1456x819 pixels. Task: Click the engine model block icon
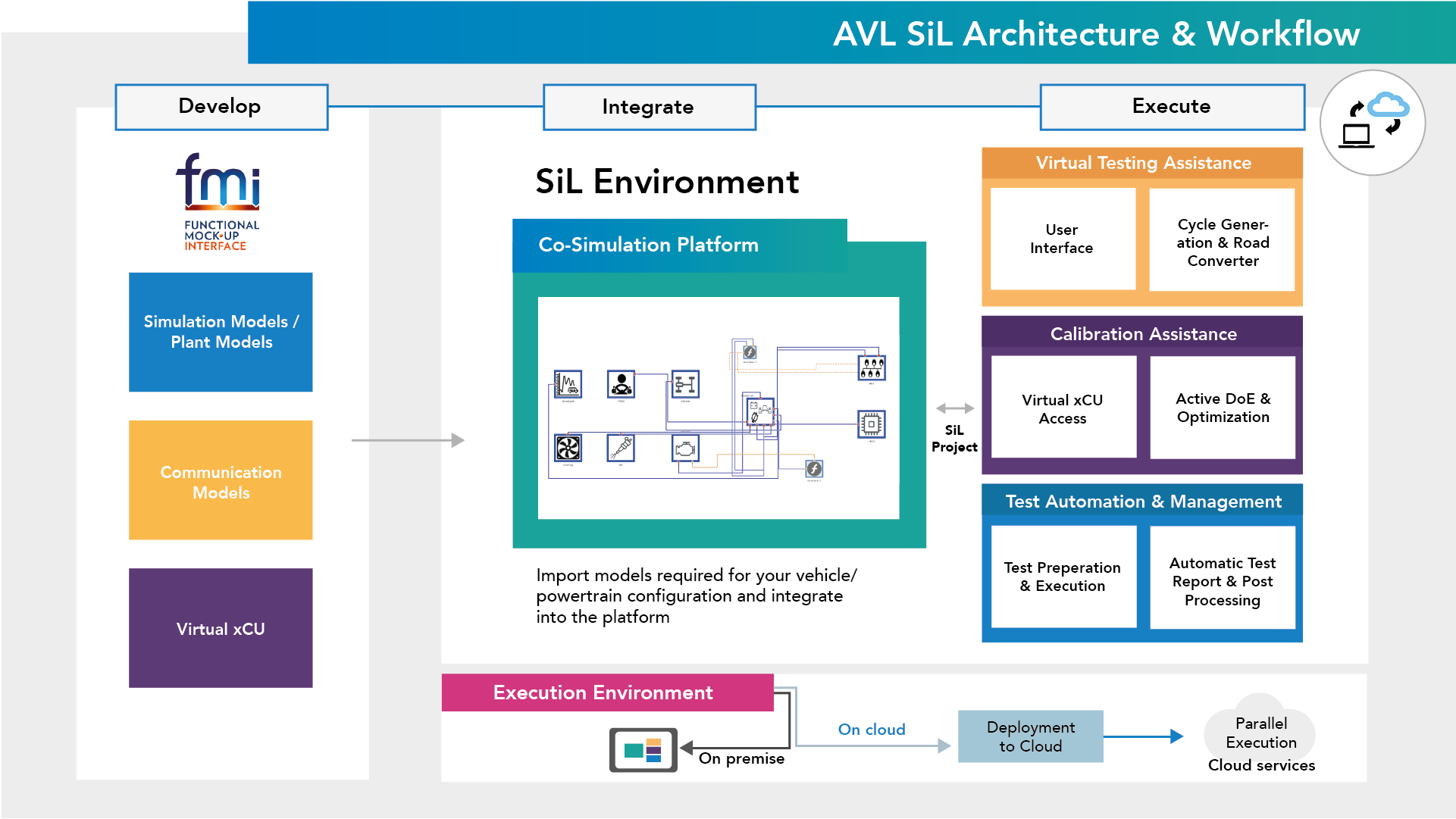point(685,449)
